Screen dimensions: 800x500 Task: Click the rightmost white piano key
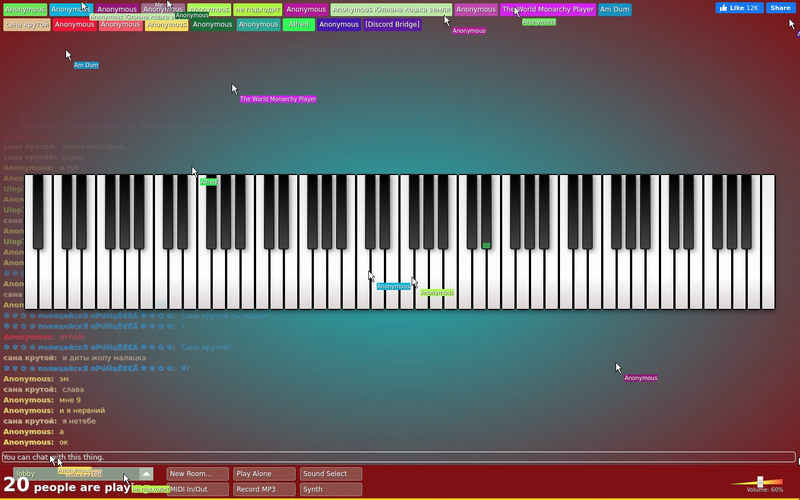tap(768, 242)
